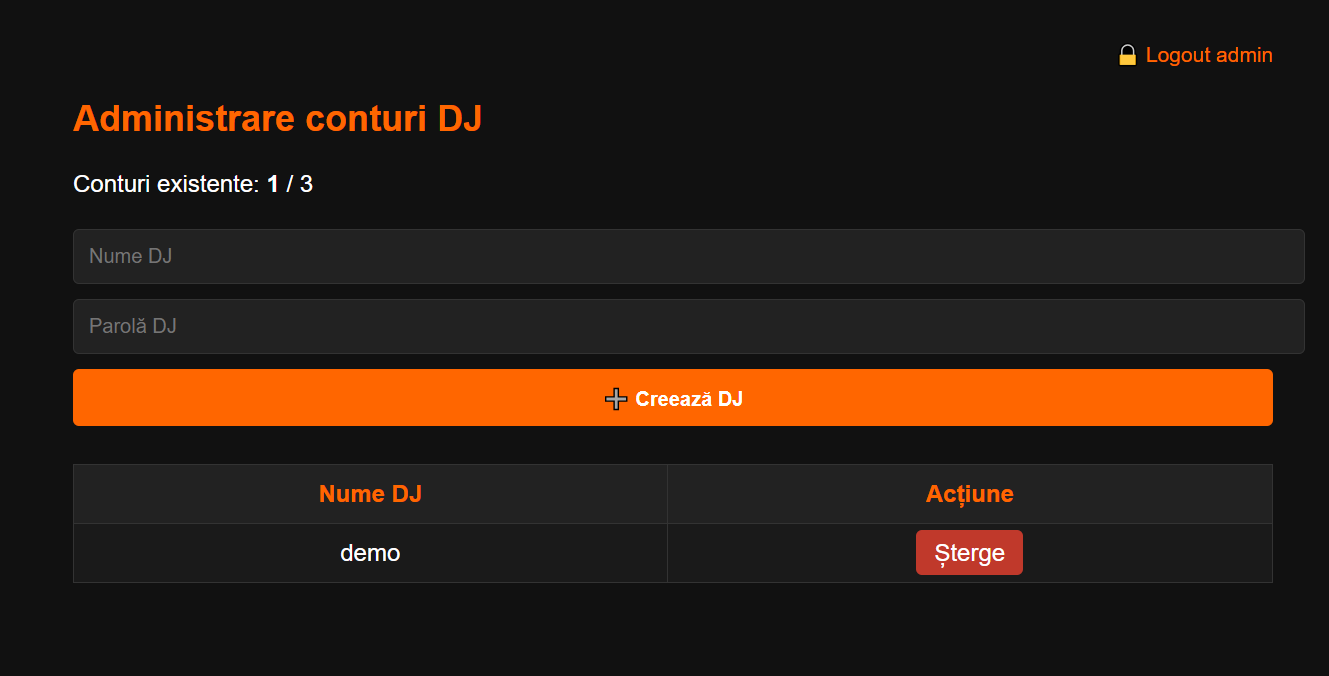Click the Creează text on the orange button
The image size is (1329, 676).
673,399
